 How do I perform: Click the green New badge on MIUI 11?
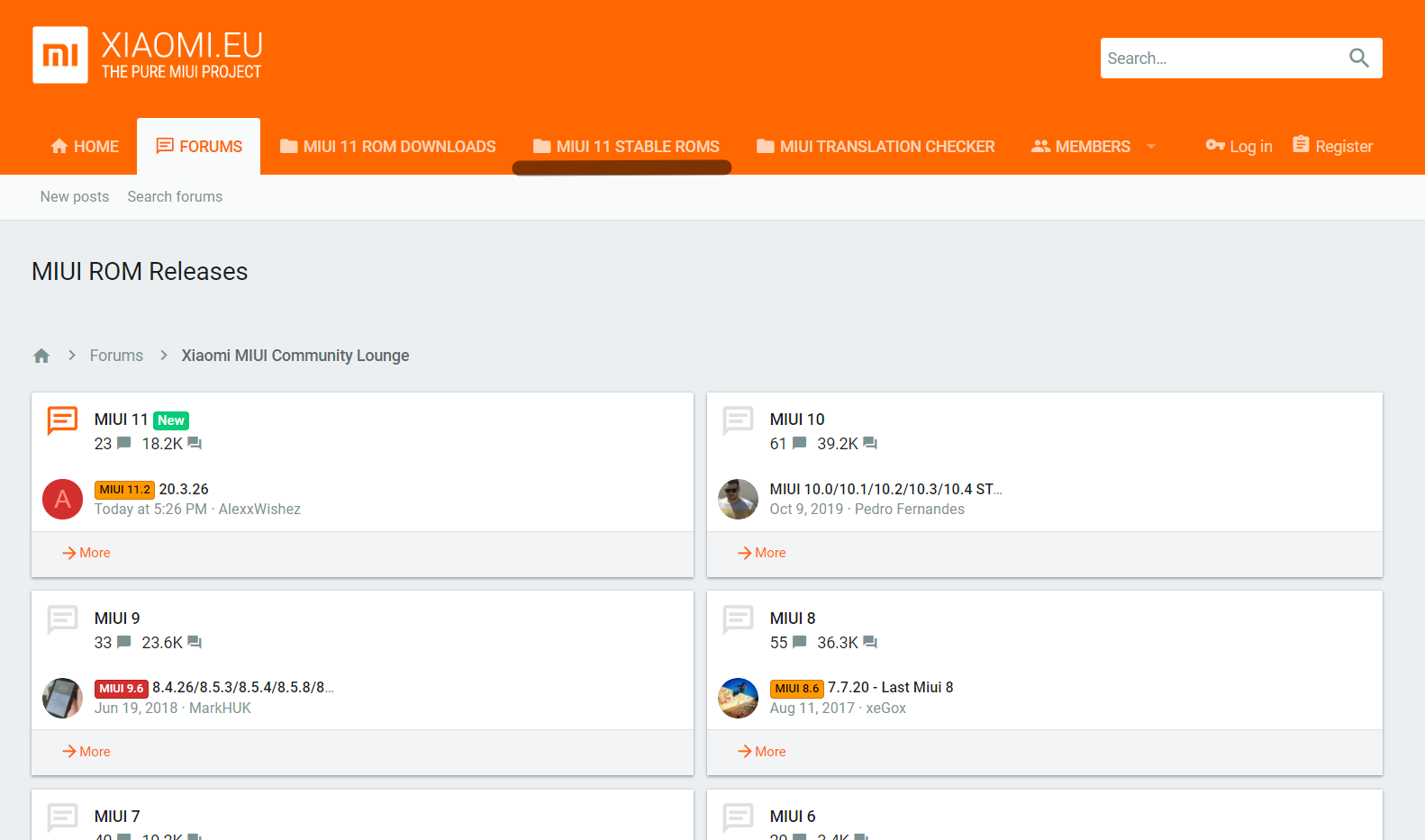pos(171,420)
